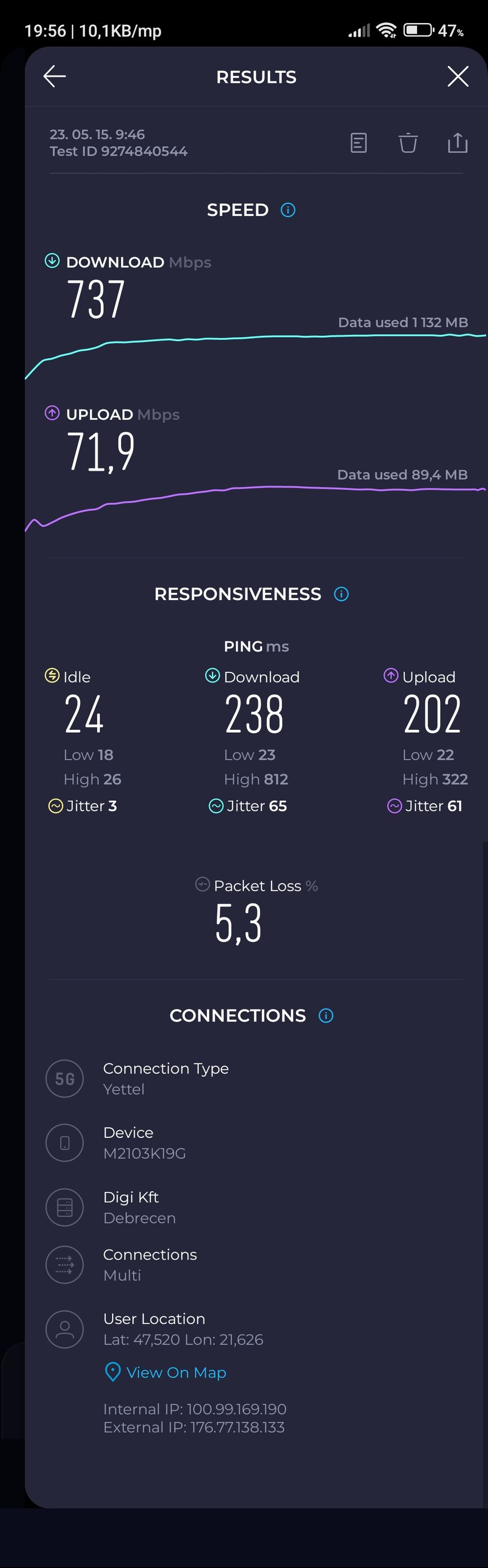Open Connections info icon
The image size is (488, 1568).
point(326,1015)
